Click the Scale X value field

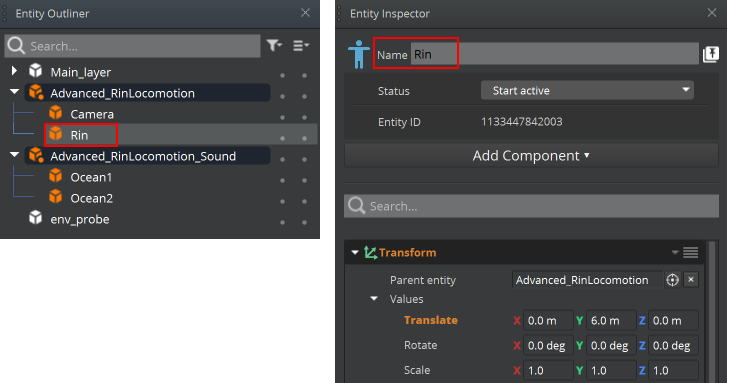point(548,370)
